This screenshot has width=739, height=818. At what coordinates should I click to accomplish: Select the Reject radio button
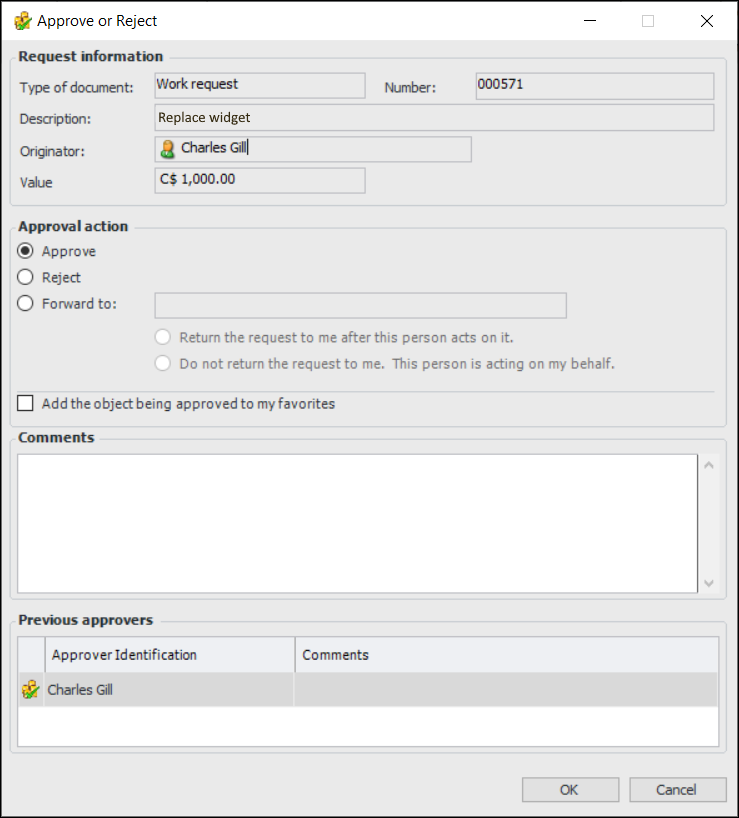click(26, 277)
